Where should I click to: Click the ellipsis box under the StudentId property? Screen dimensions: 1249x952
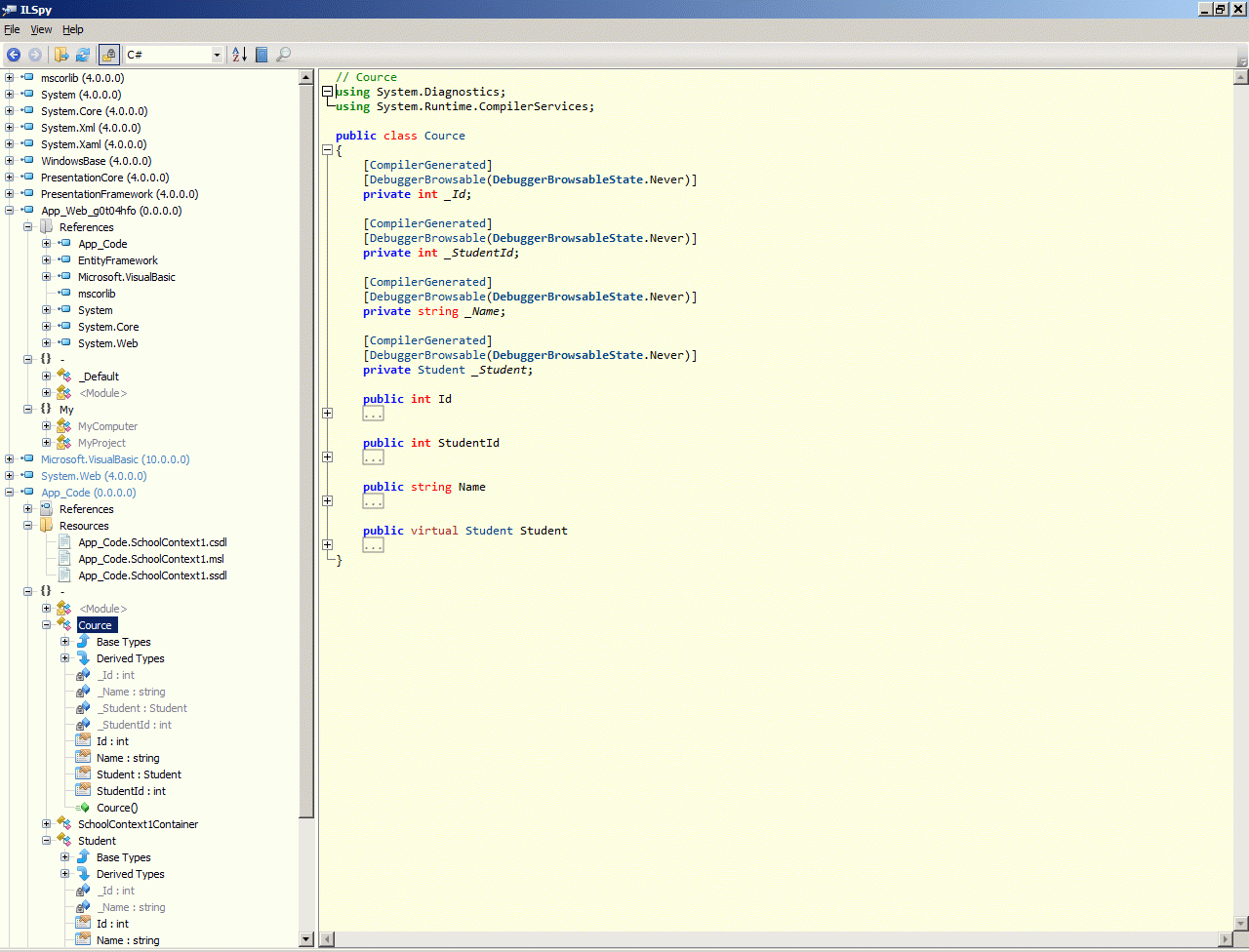373,457
